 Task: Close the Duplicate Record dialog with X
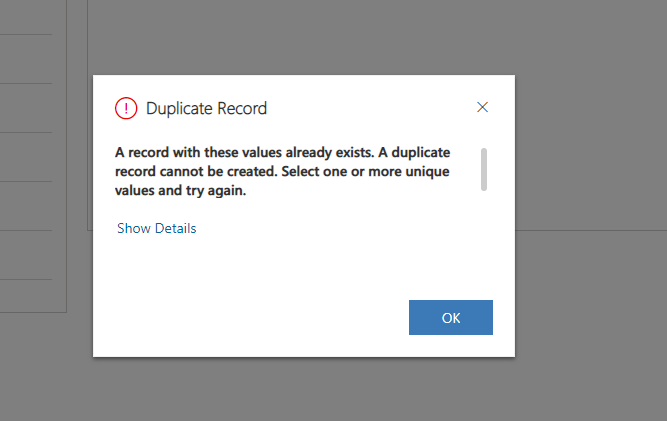coord(482,107)
